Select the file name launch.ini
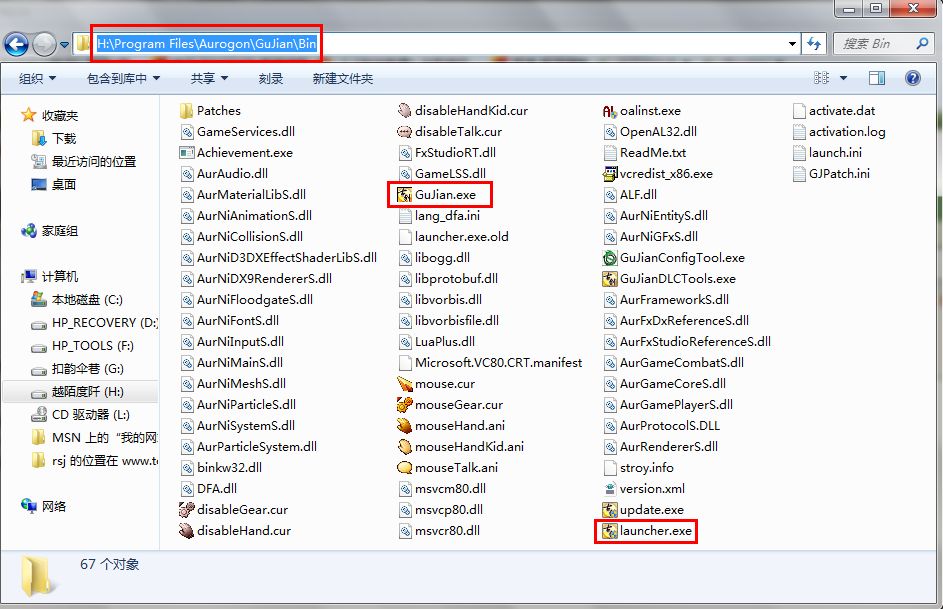943x609 pixels. pos(835,153)
